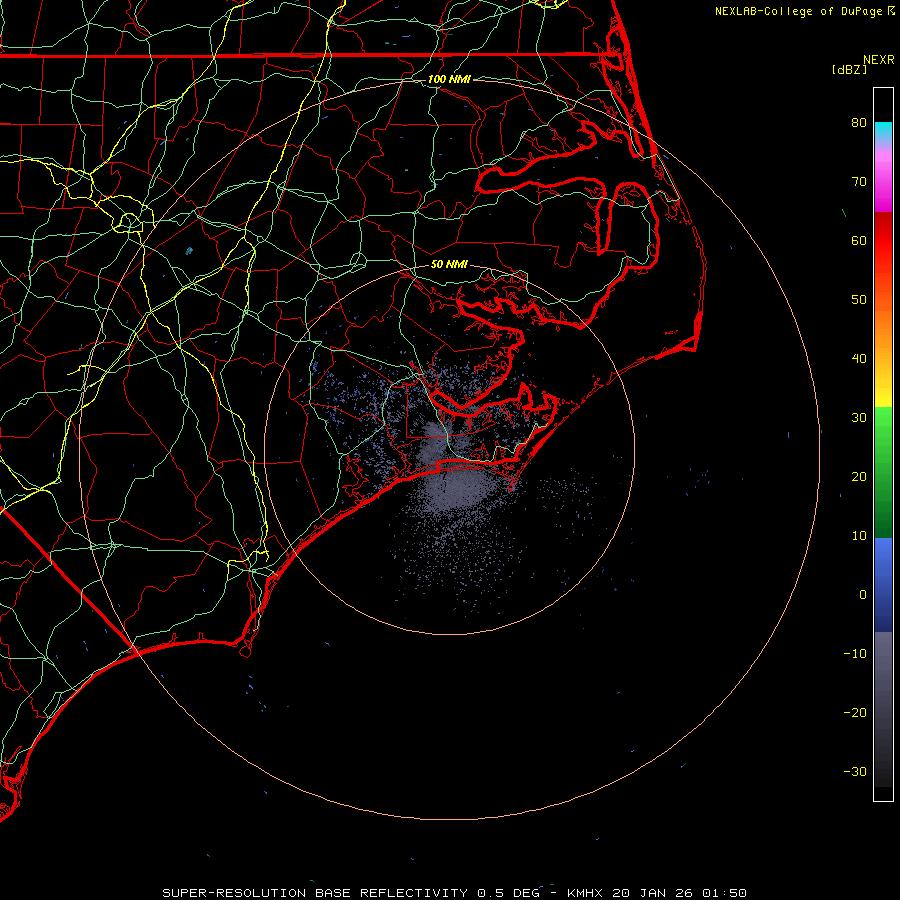
Task: Click the 60 value on dBZ scale
Action: 859,240
